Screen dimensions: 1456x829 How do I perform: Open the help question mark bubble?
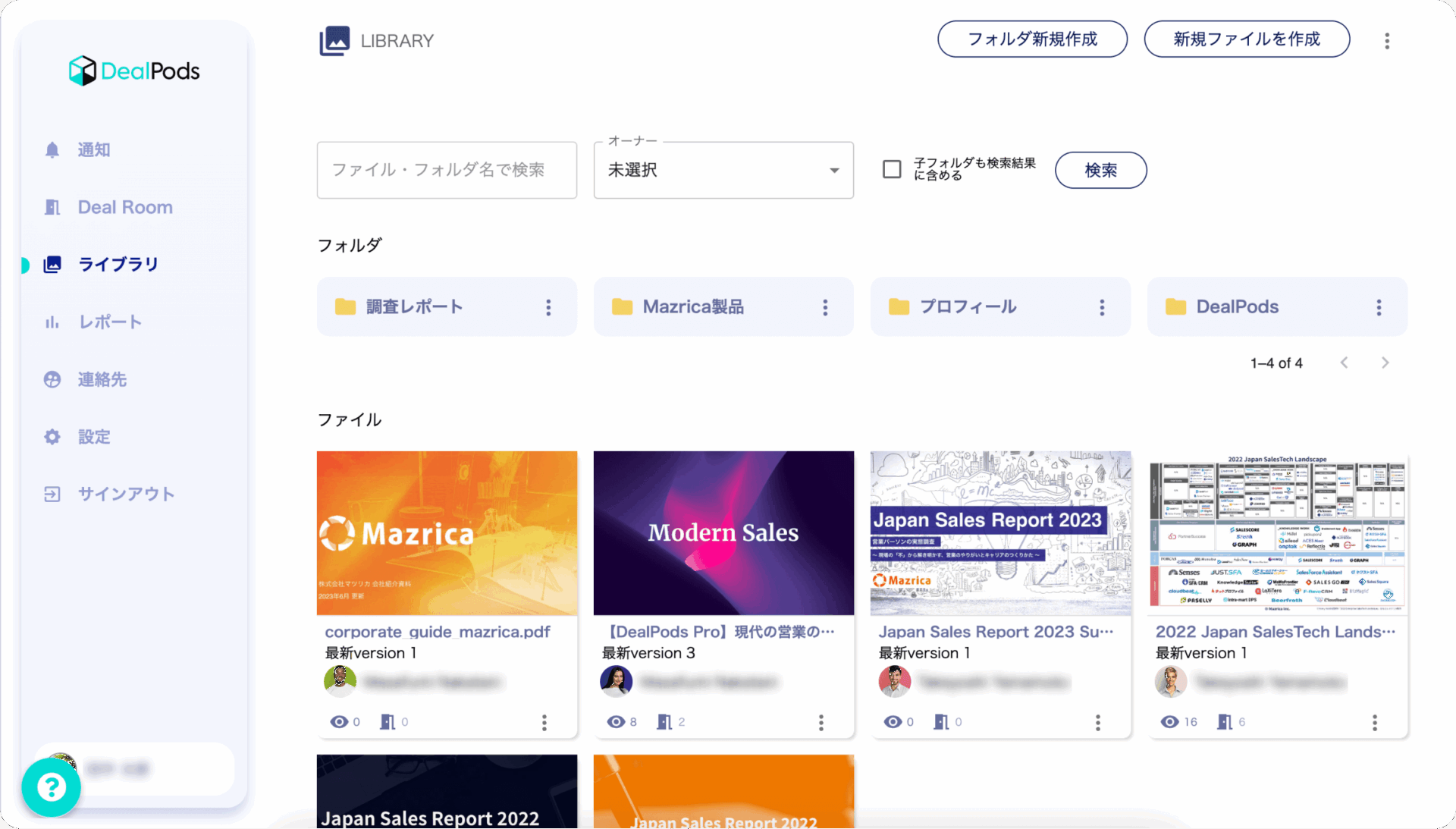51,787
